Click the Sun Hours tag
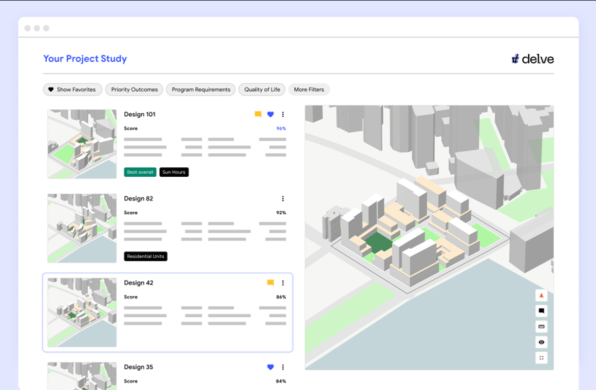Viewport: 596px width, 390px height. 174,172
